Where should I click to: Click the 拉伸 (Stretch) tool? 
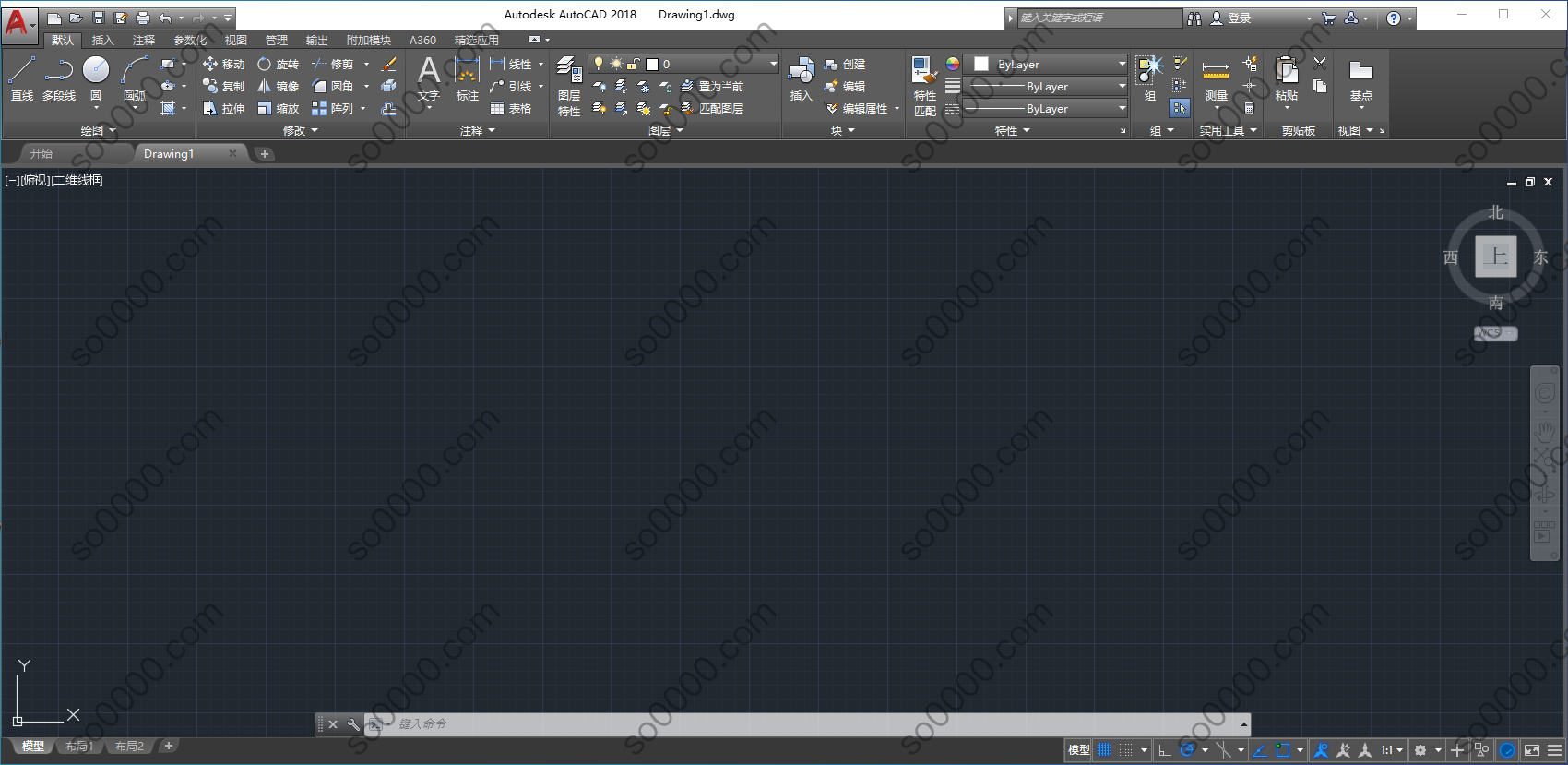(224, 108)
